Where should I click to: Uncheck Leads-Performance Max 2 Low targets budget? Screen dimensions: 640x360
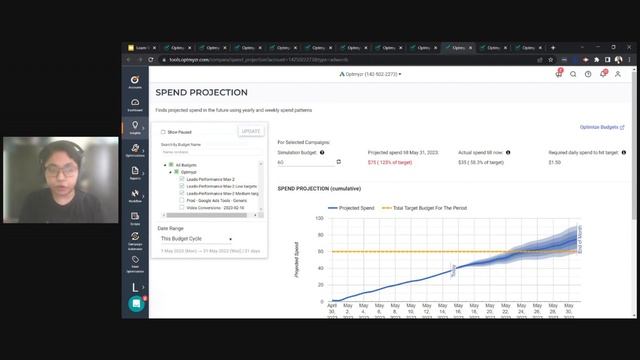182,186
